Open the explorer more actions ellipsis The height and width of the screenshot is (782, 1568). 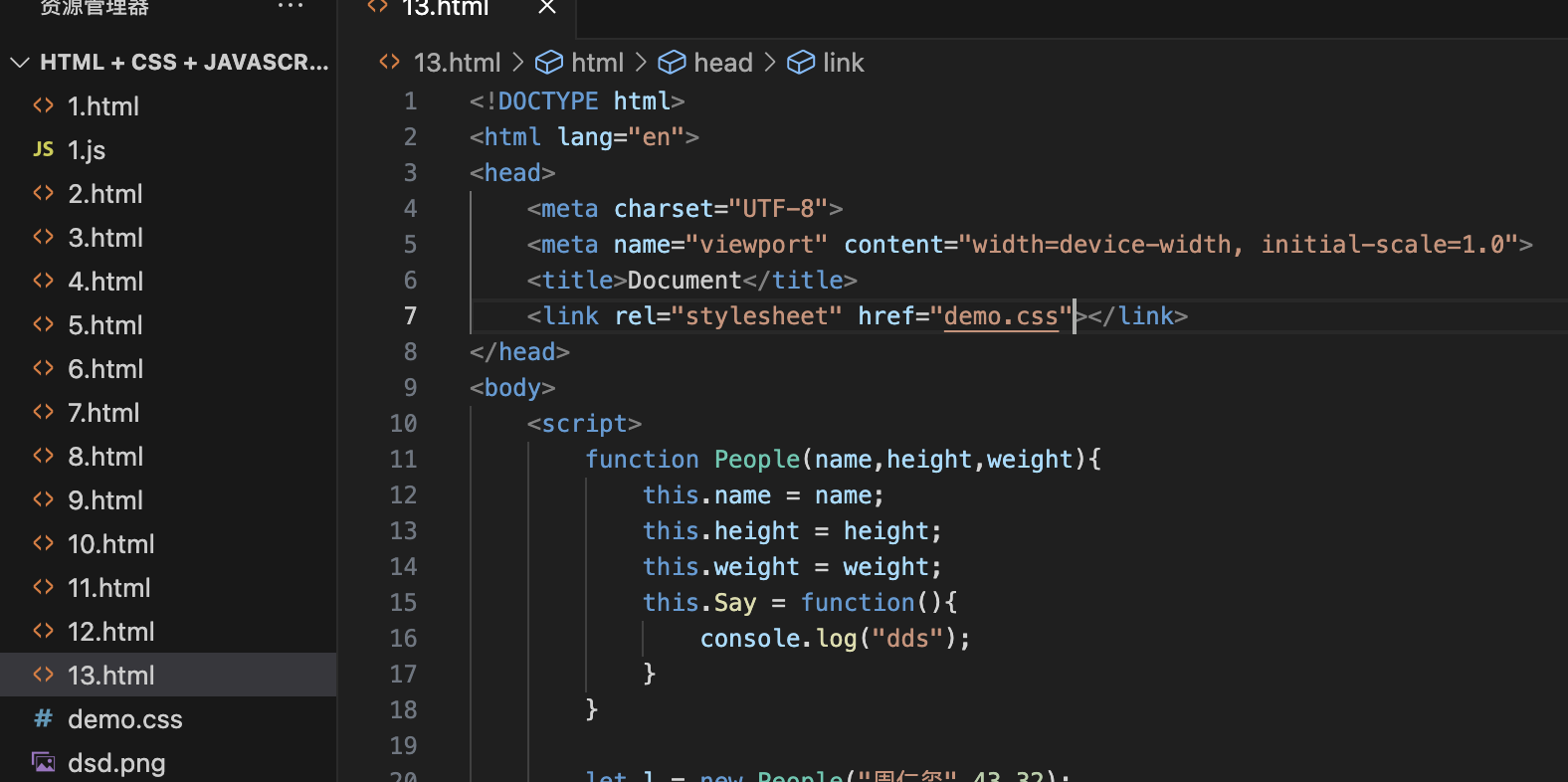[x=291, y=6]
